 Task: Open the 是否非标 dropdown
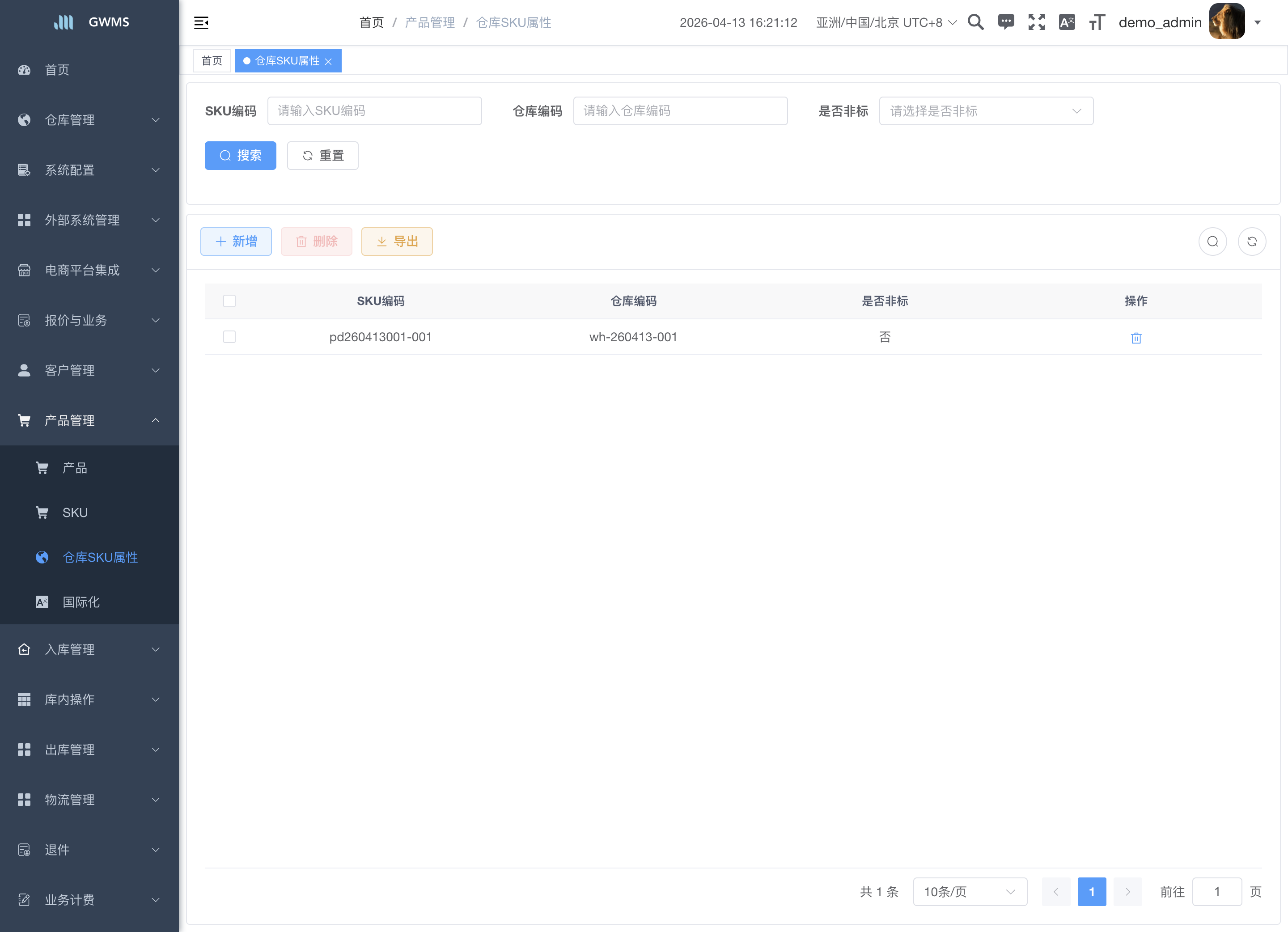coord(987,111)
